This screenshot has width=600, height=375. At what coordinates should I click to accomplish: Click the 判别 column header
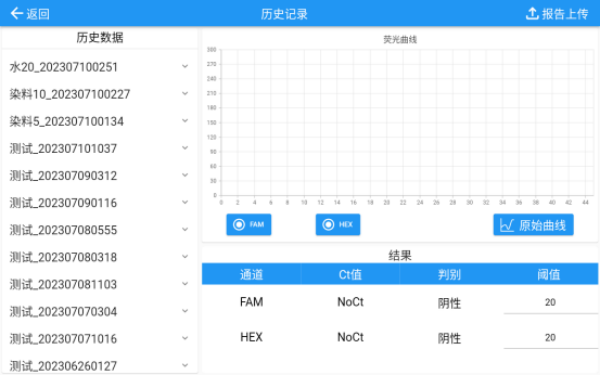pos(449,274)
